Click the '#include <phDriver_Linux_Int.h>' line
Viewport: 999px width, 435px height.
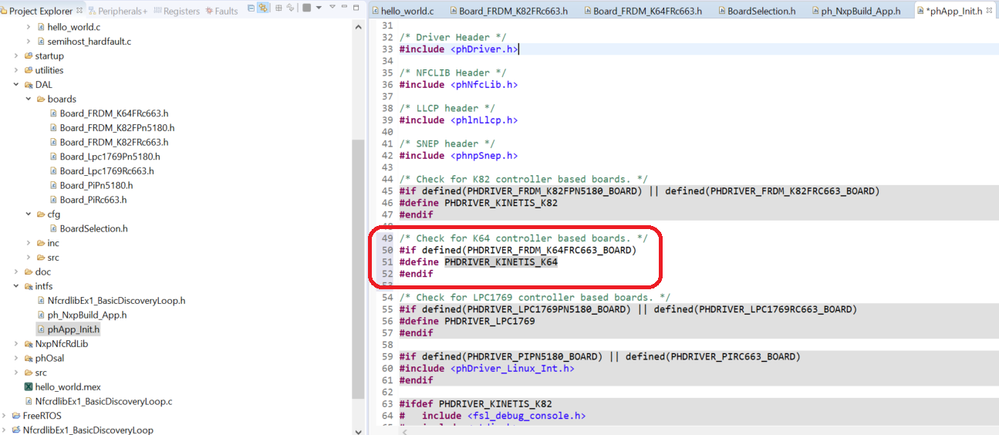(487, 368)
